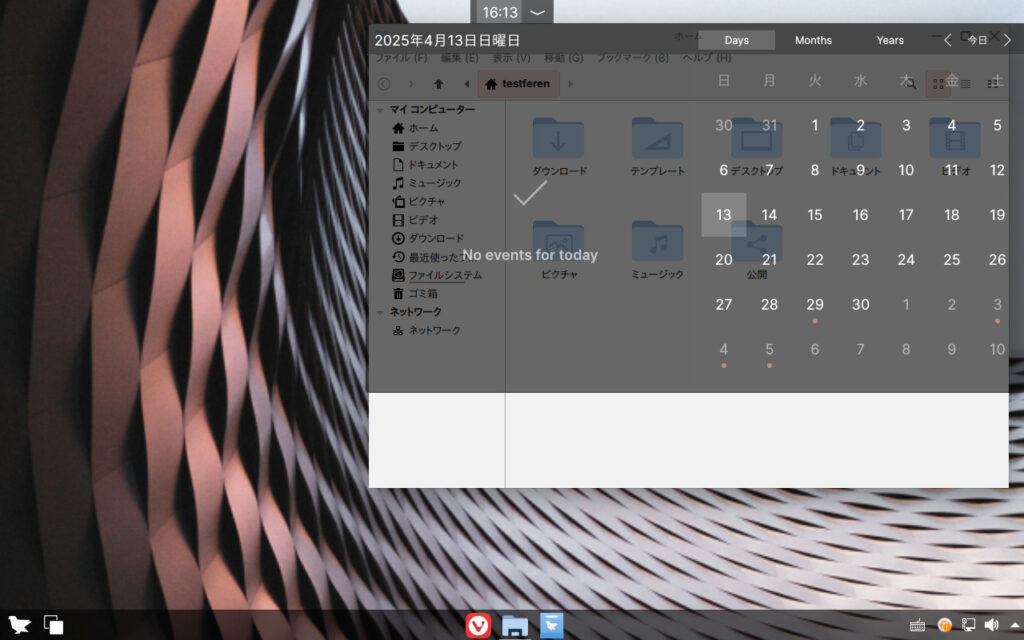The width and height of the screenshot is (1024, 640).
Task: Select day 14 in the calendar
Action: [x=769, y=215]
